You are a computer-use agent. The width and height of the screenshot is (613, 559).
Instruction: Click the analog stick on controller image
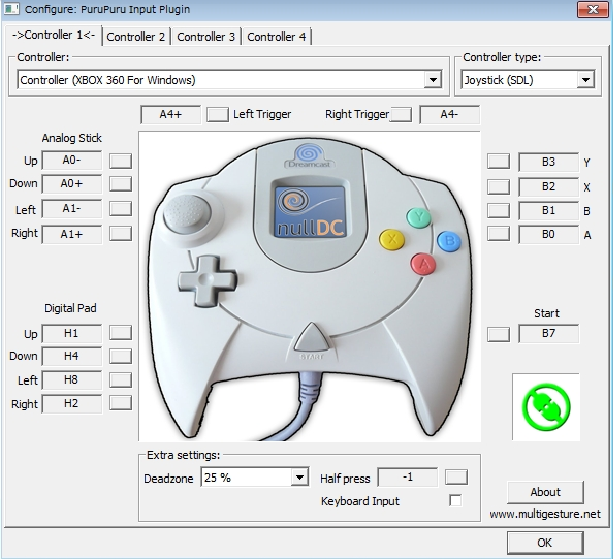188,214
